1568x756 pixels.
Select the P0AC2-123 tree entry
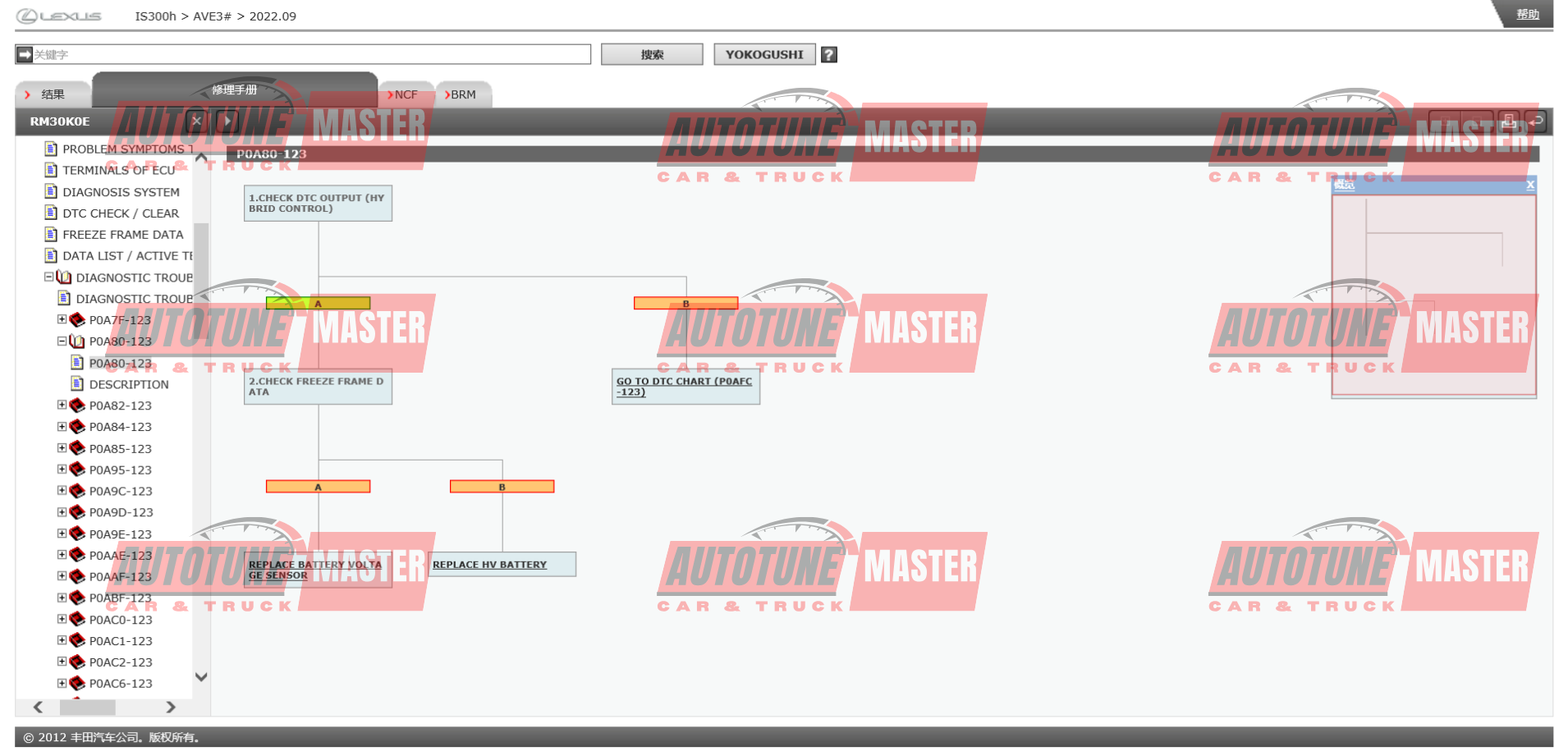(x=121, y=662)
